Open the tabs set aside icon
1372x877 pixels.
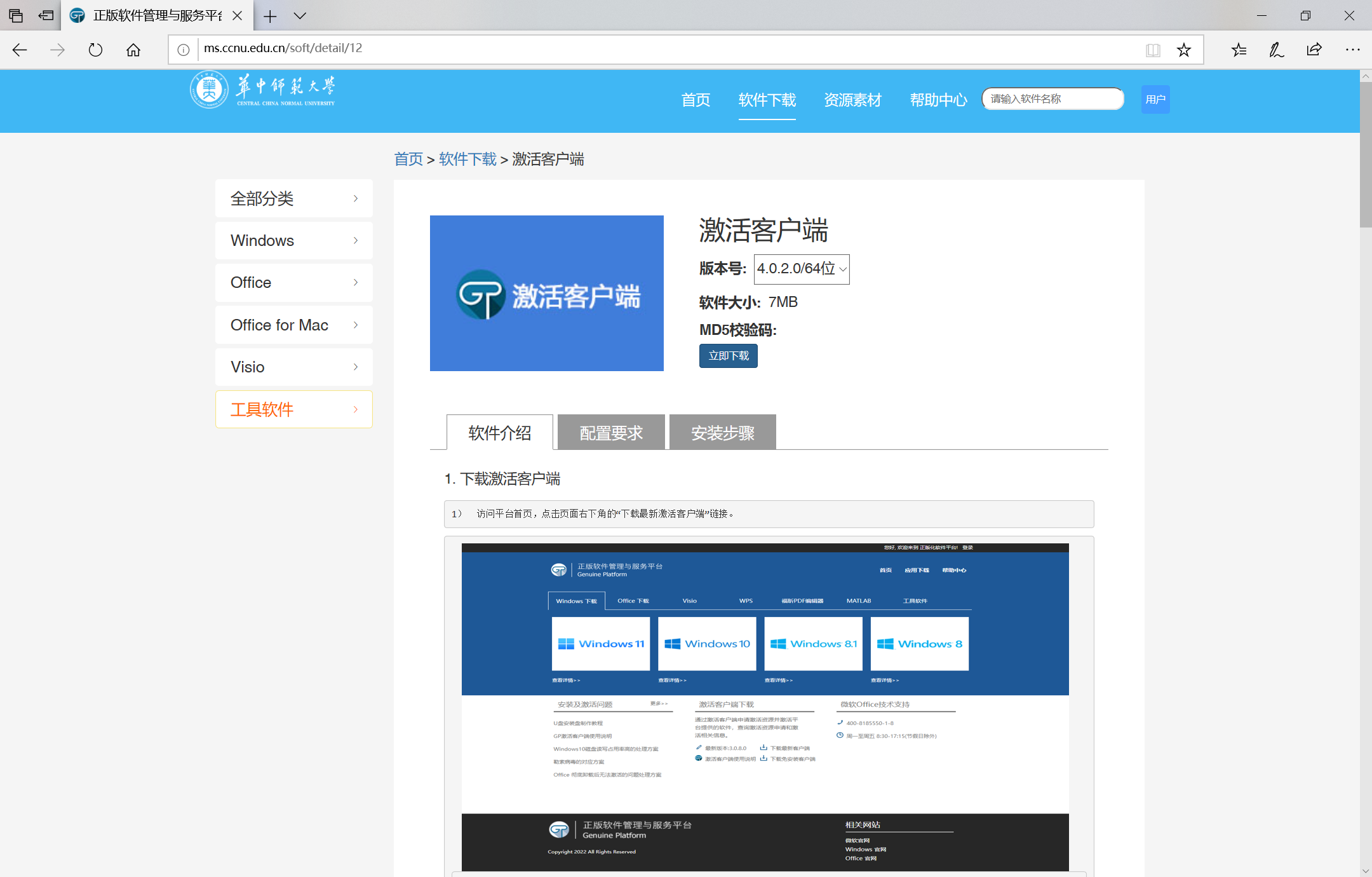coord(15,15)
